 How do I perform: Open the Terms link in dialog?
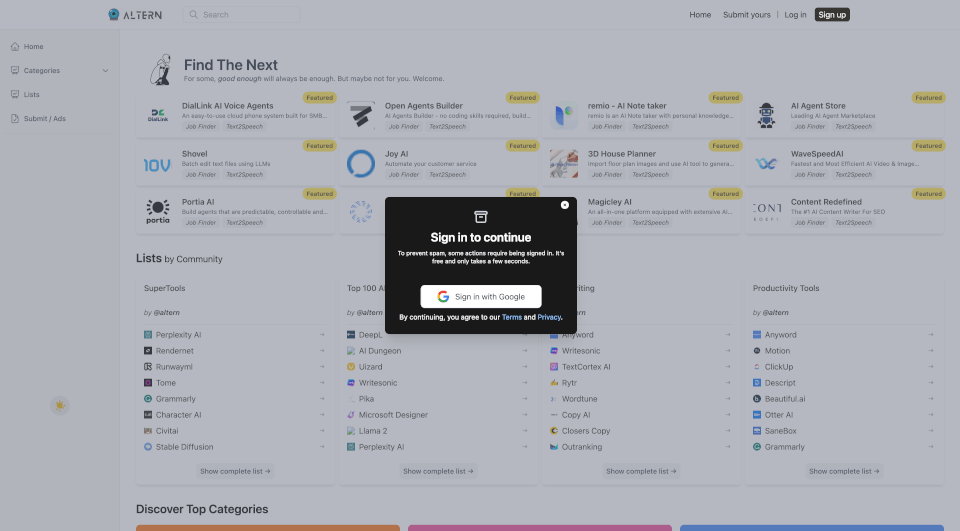tap(512, 317)
